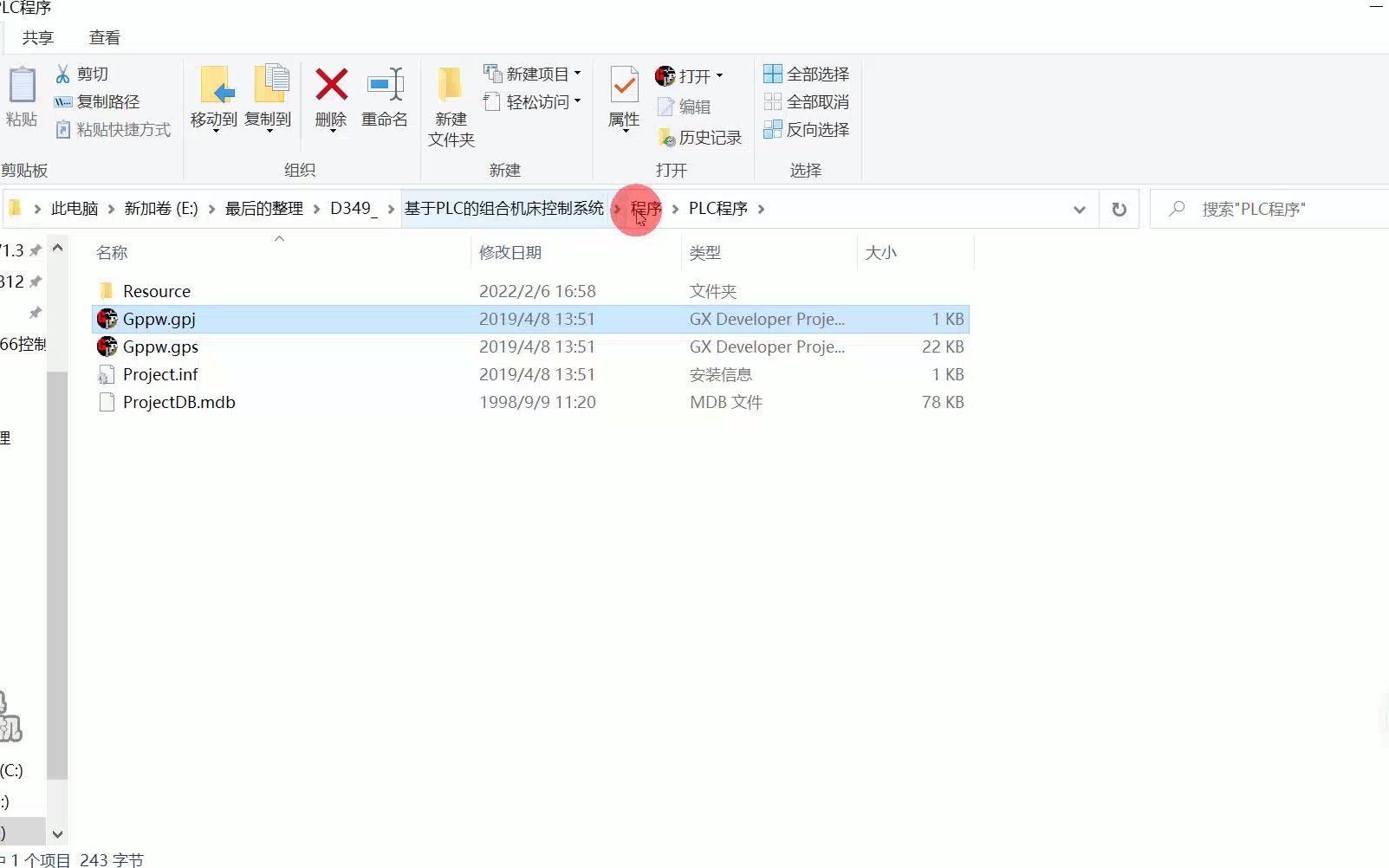The width and height of the screenshot is (1389, 868).
Task: Open the New Item (新建项目) dropdown
Action: (x=532, y=74)
